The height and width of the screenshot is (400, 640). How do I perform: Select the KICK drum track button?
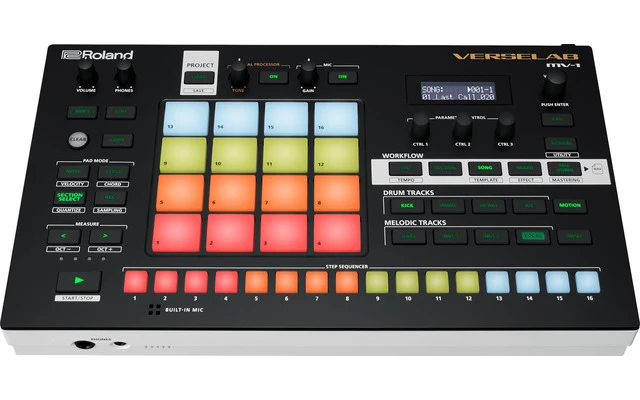(407, 205)
